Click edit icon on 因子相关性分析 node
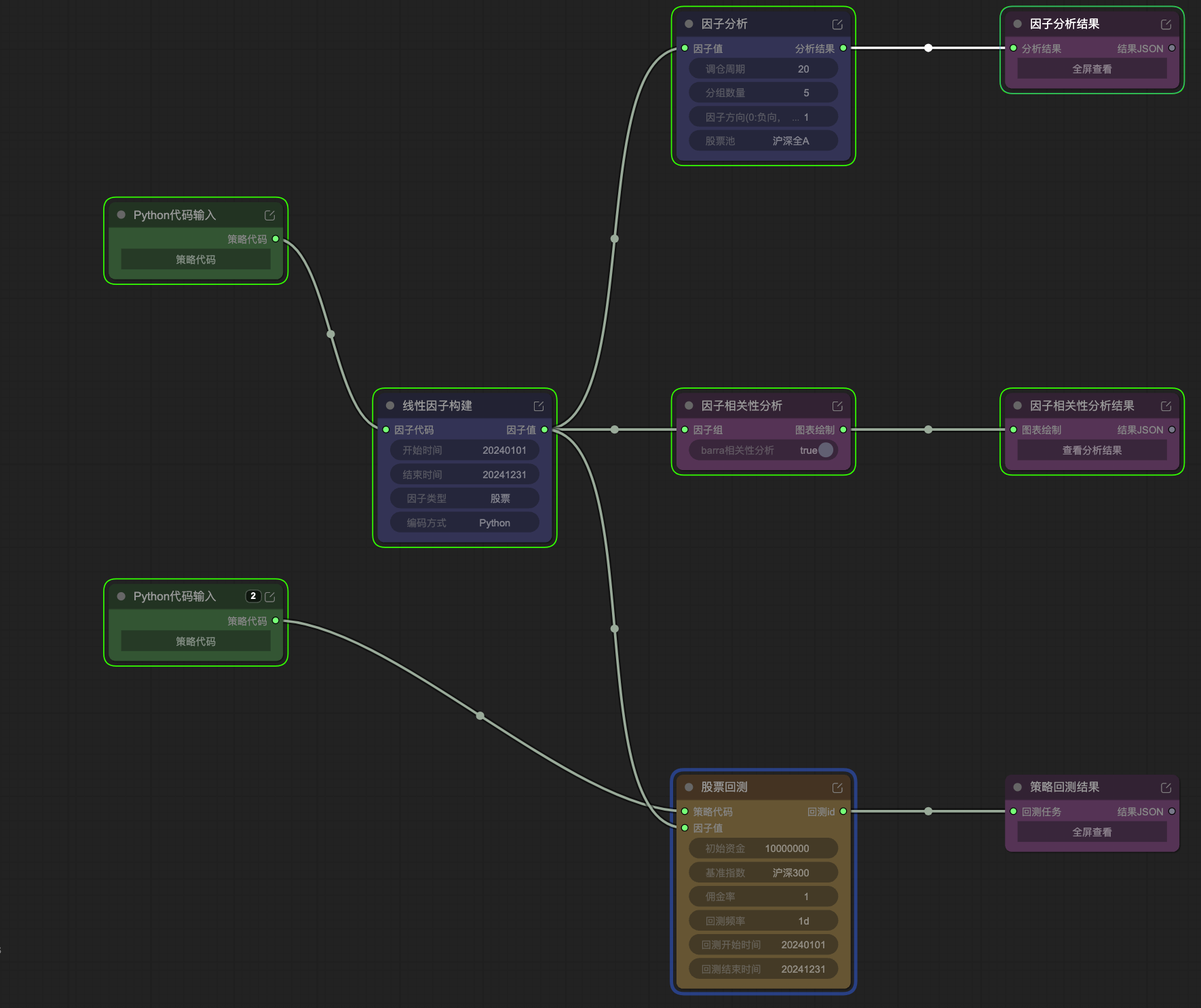This screenshot has height=1008, width=1201. (x=837, y=406)
